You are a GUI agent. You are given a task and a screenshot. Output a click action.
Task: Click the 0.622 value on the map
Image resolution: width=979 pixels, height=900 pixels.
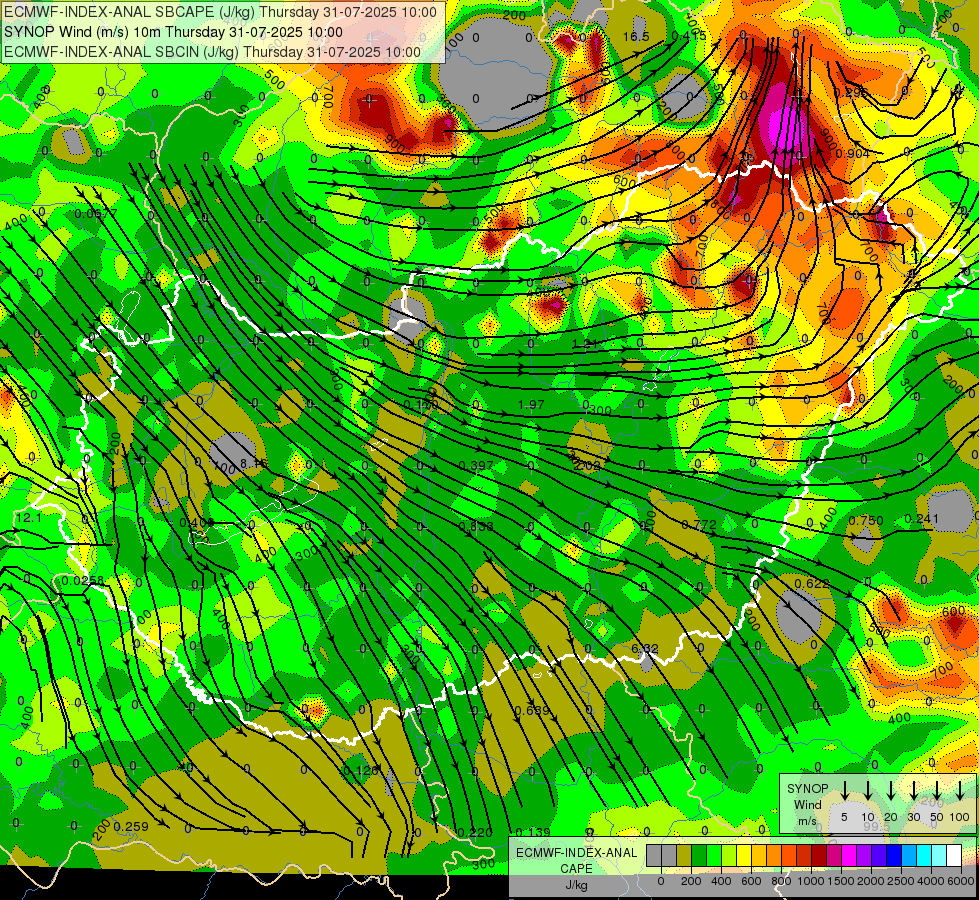pos(812,583)
